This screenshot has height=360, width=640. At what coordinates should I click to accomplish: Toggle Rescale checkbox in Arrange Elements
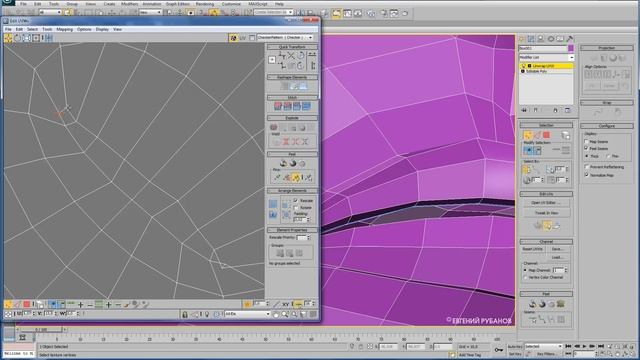click(x=296, y=200)
